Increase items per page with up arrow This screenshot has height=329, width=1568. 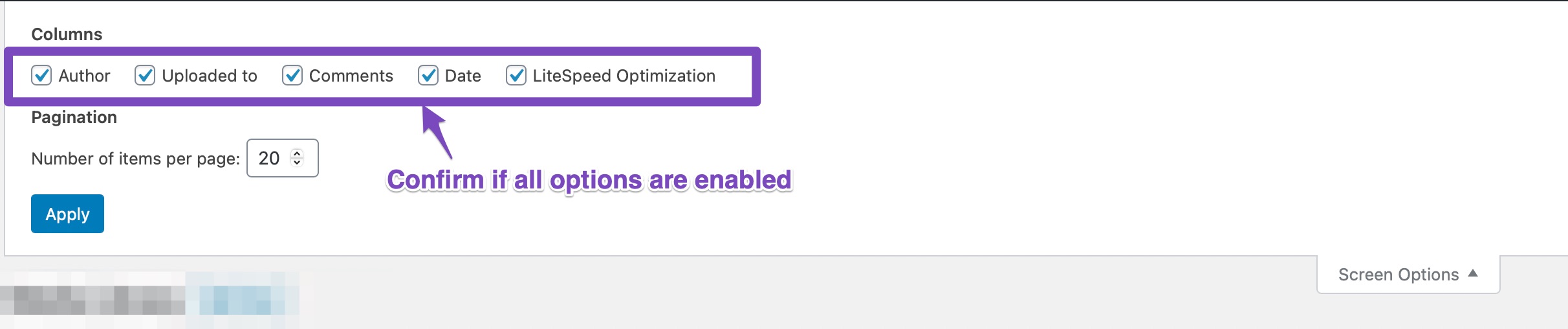[x=297, y=153]
